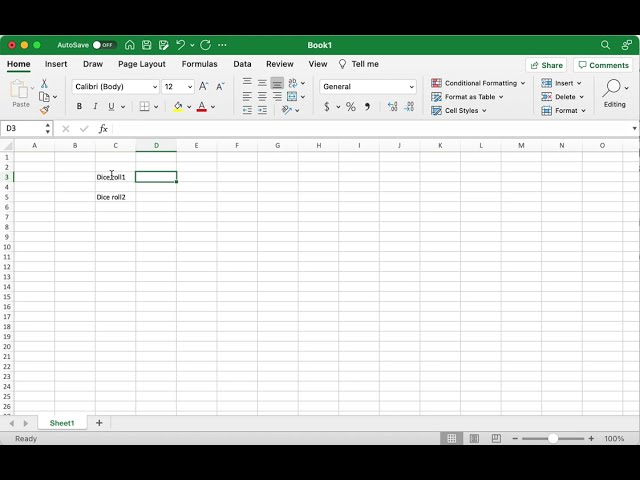Apply fill color with paint bucket
640x480 pixels.
tap(178, 107)
